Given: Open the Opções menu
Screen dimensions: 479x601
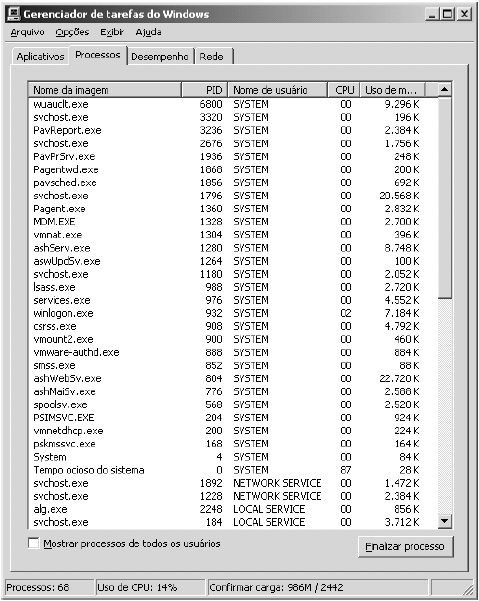Looking at the screenshot, I should 72,32.
